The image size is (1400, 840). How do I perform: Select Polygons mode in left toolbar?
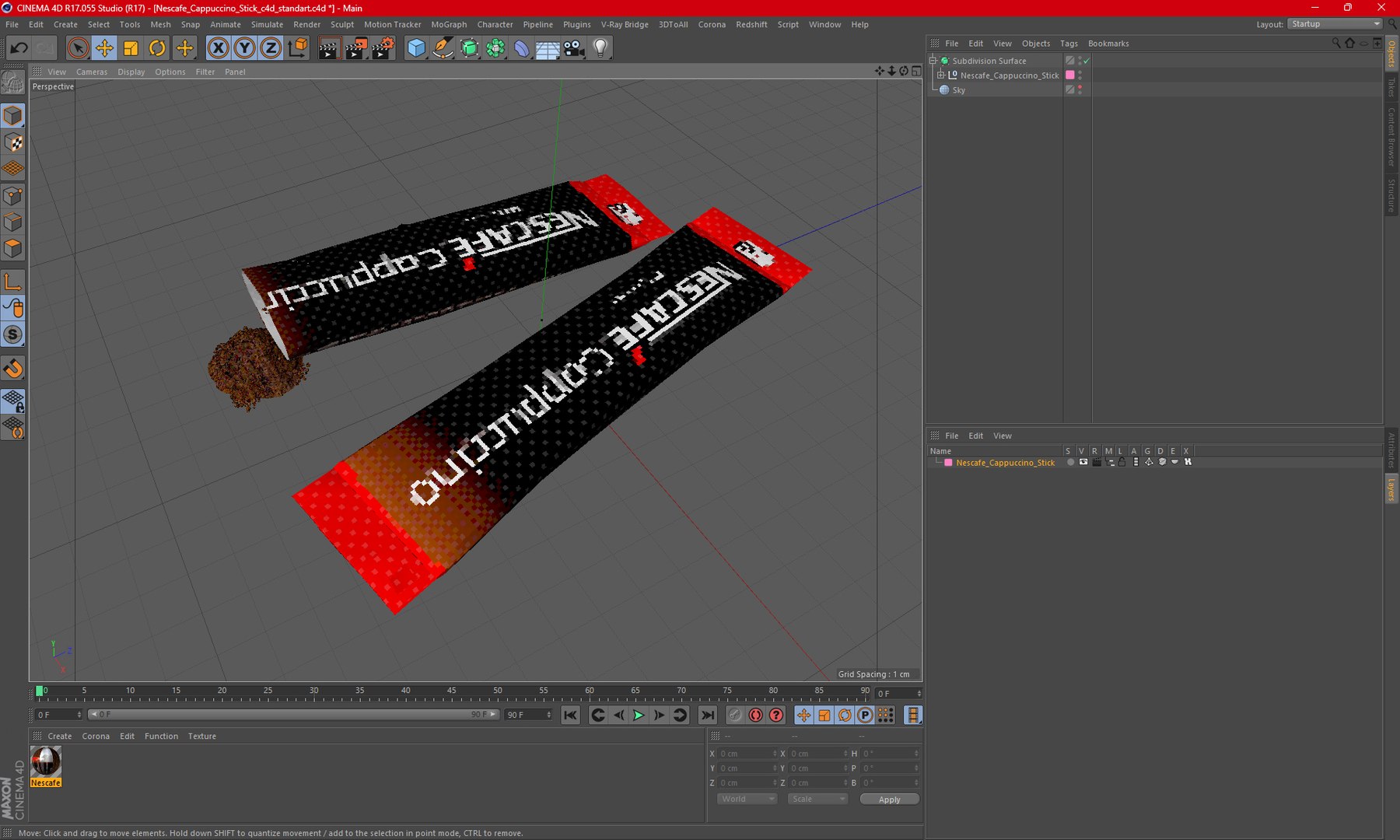click(x=13, y=249)
